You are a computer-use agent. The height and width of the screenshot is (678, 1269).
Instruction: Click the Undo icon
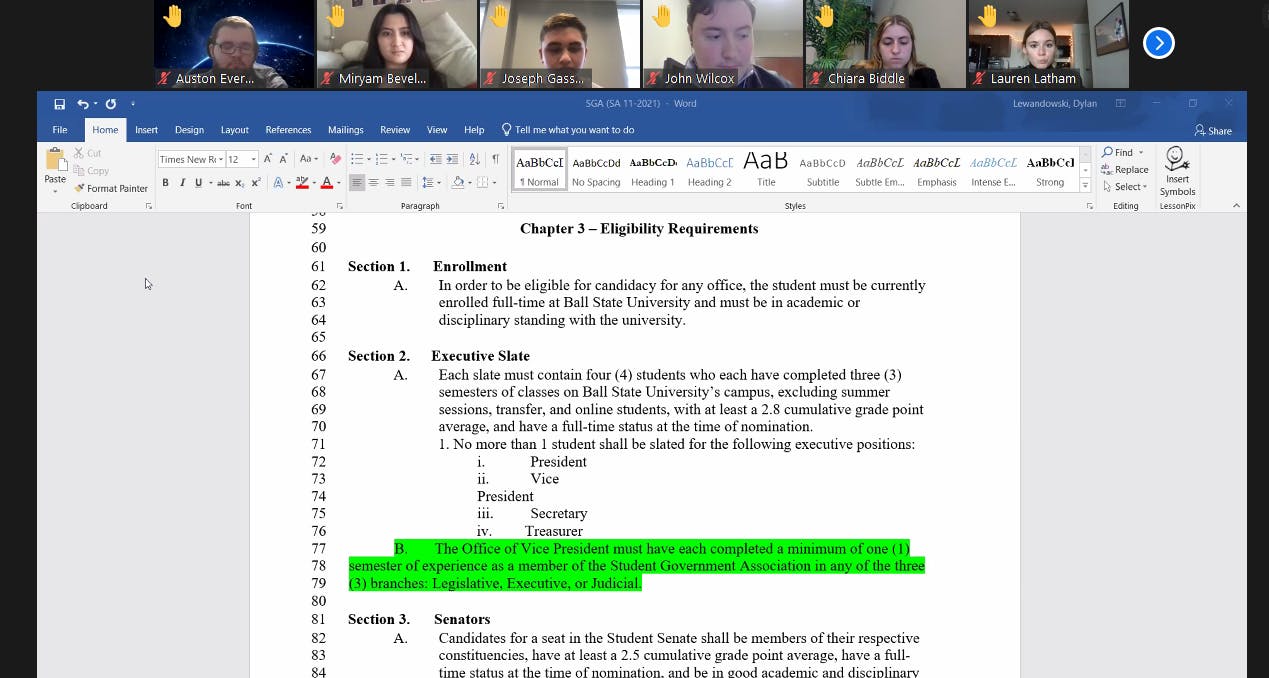pos(82,103)
